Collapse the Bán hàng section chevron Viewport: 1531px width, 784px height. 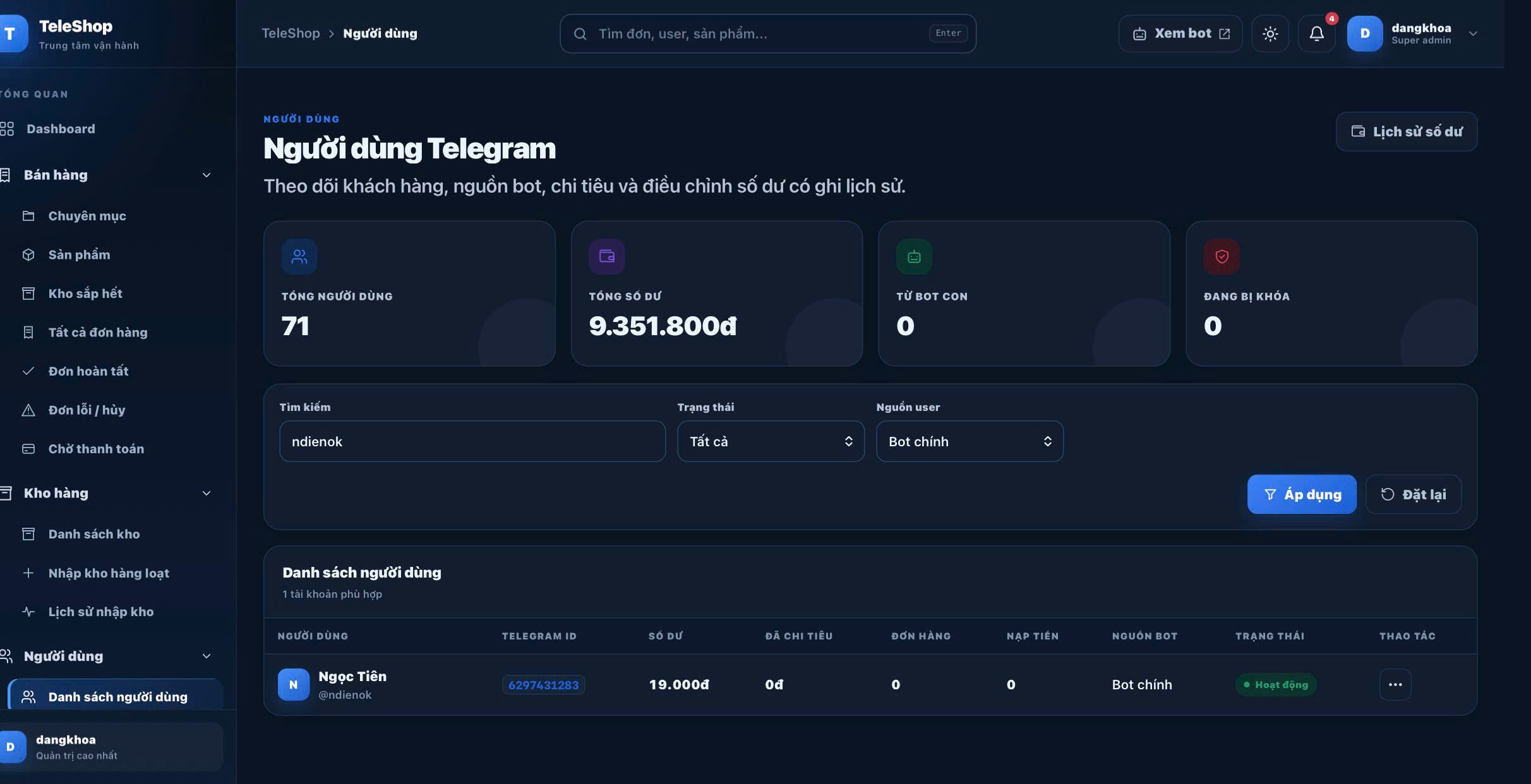click(x=207, y=175)
